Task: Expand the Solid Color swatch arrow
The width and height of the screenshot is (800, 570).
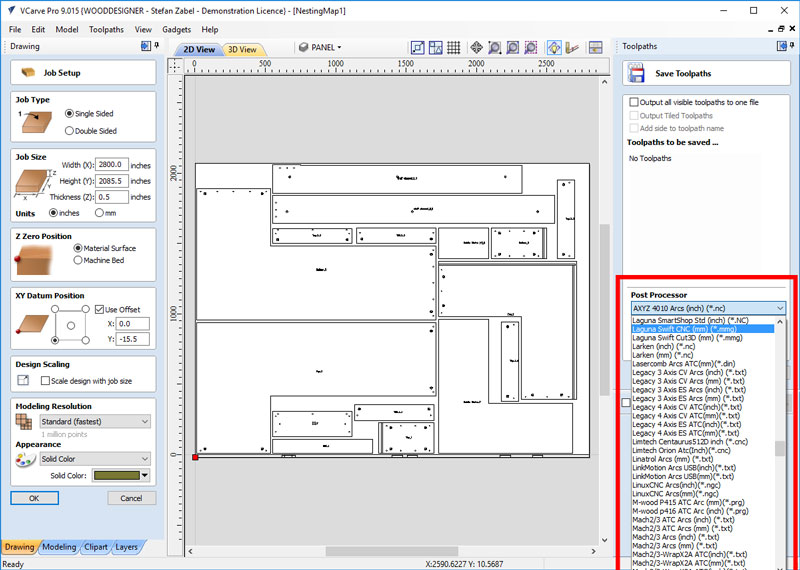Action: point(145,476)
